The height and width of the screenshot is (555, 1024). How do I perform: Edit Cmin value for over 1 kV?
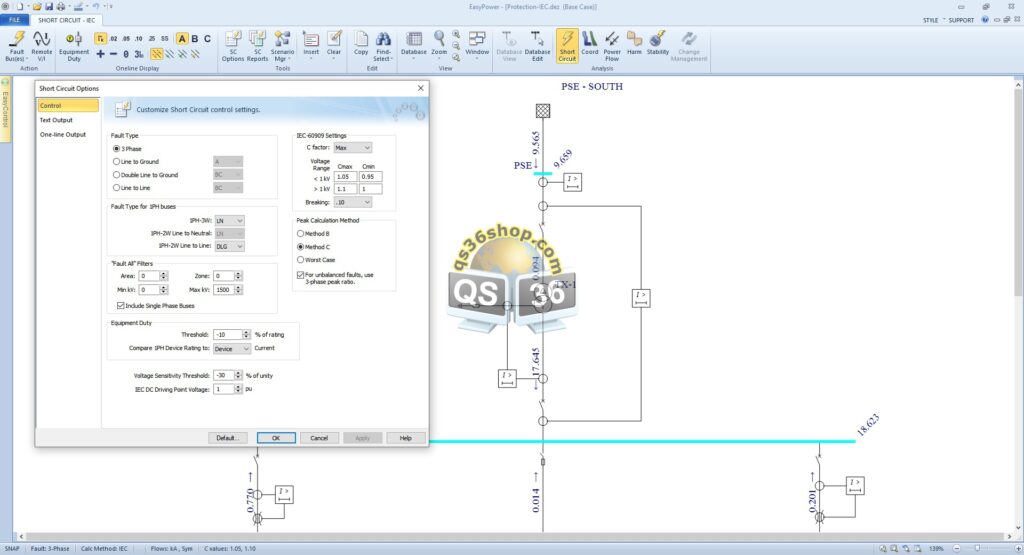click(370, 189)
